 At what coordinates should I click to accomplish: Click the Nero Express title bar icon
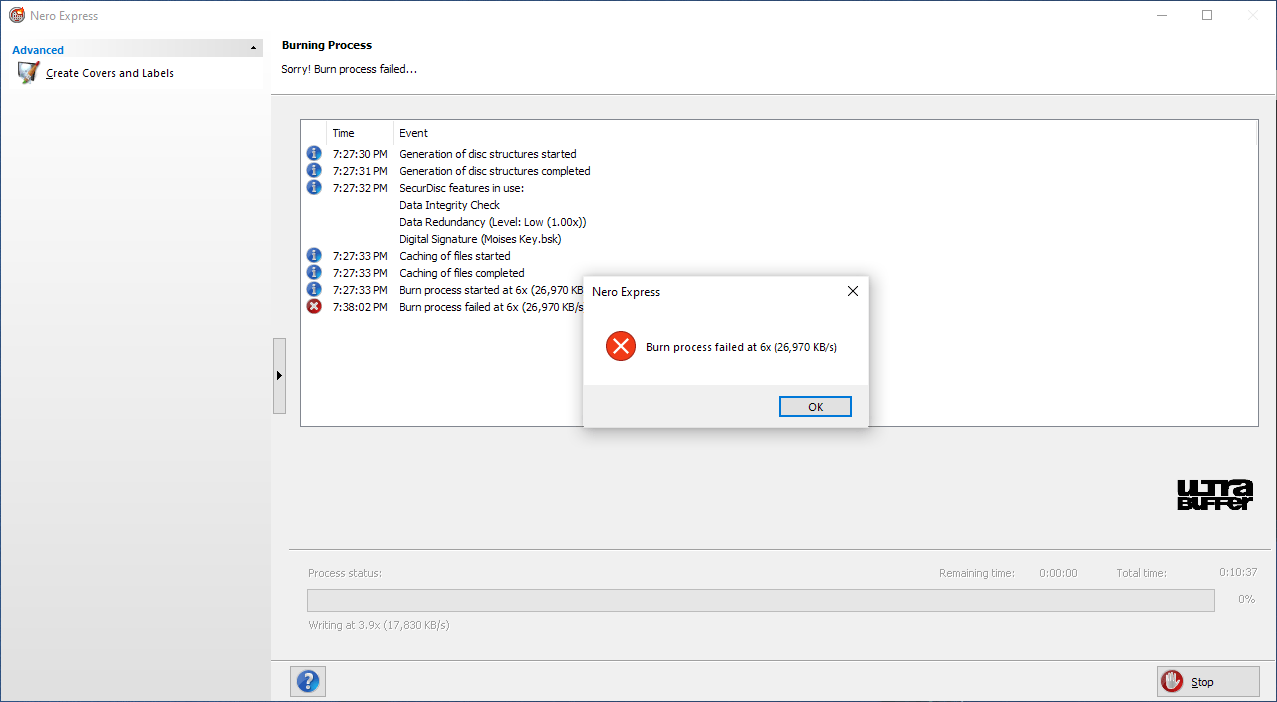coord(16,16)
